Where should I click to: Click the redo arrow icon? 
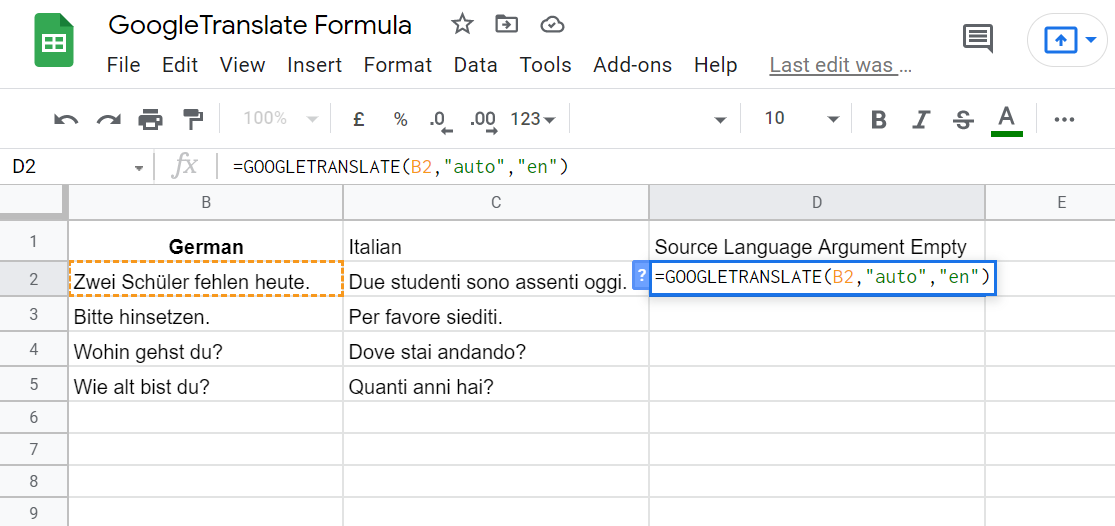(108, 120)
